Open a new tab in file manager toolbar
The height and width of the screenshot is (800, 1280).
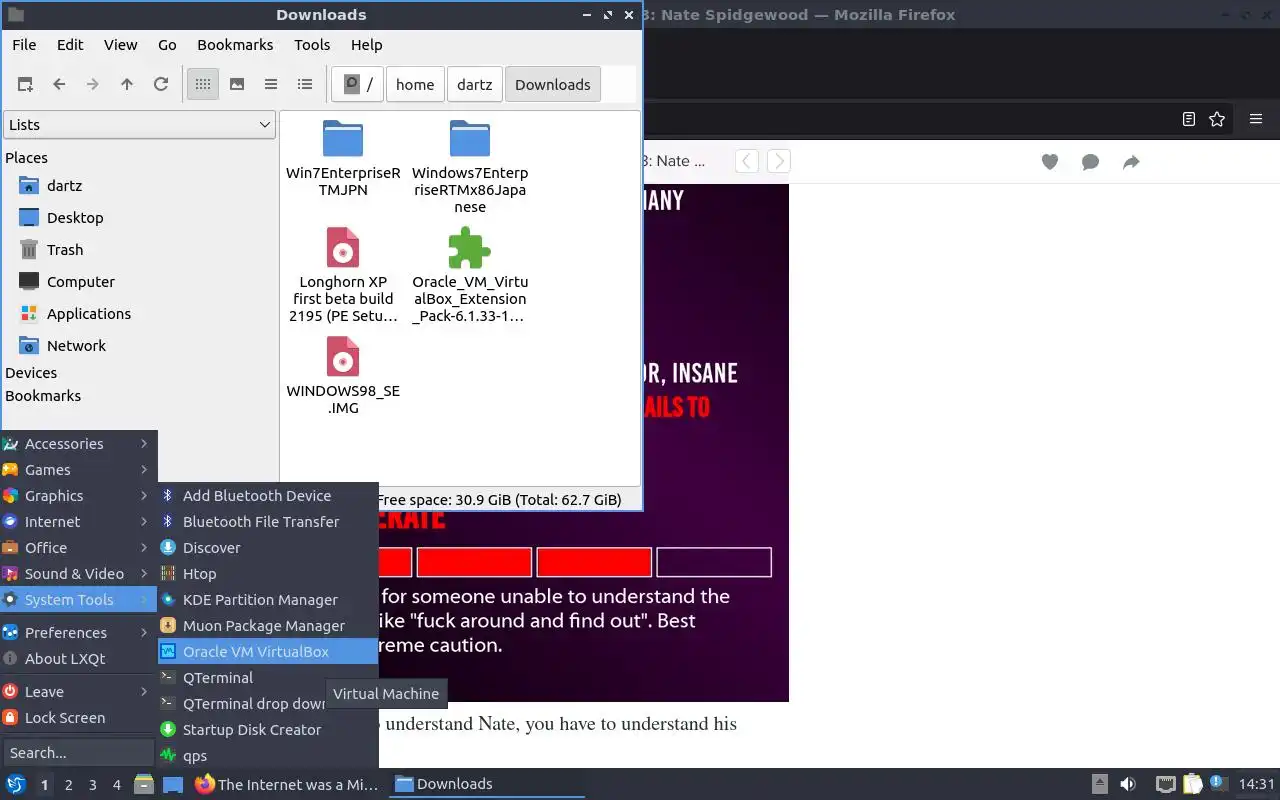(25, 85)
